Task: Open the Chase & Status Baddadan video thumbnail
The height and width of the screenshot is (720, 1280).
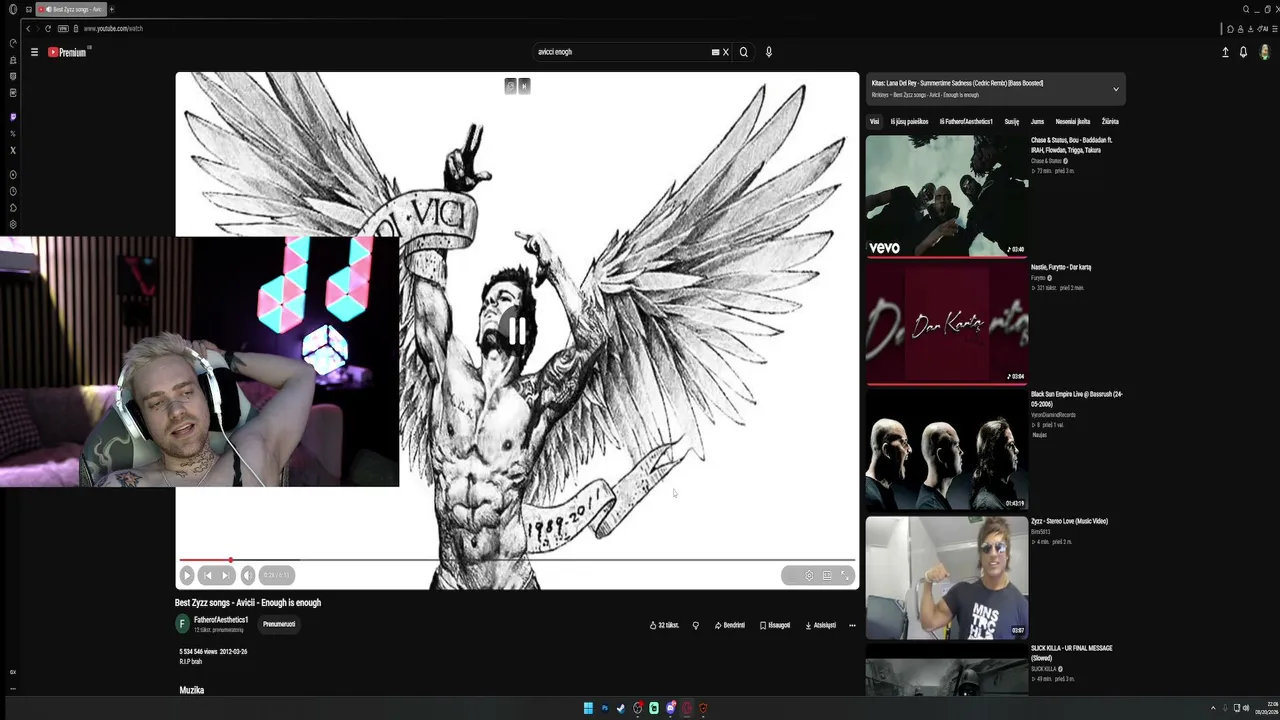Action: click(947, 195)
